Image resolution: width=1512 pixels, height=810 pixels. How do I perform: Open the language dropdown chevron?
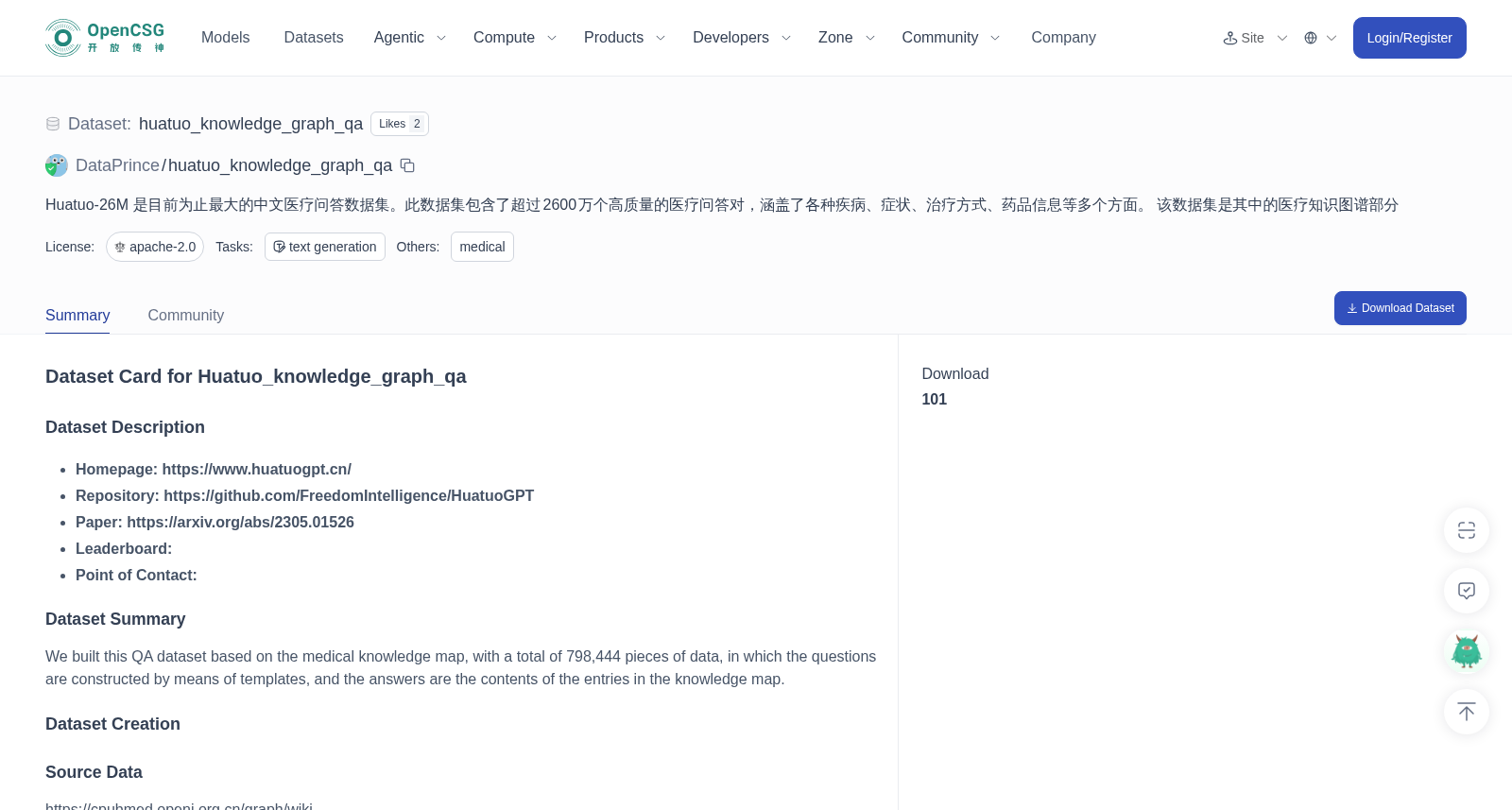pyautogui.click(x=1332, y=38)
